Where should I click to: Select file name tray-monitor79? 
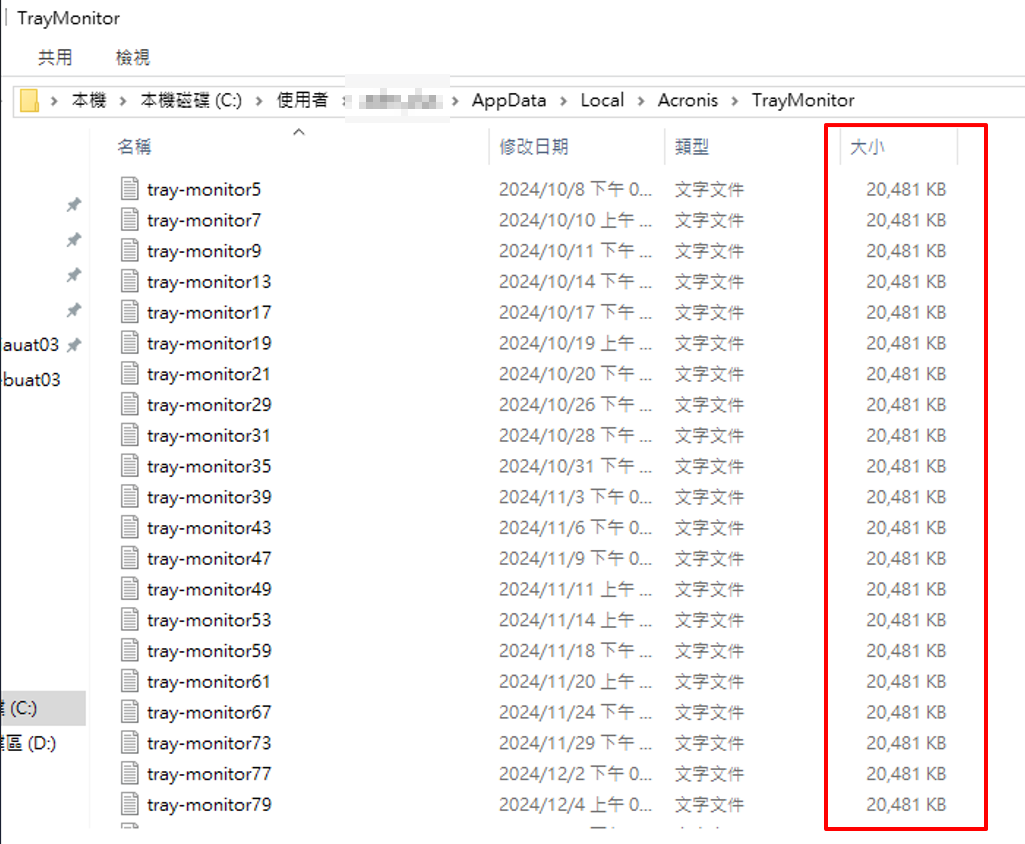tap(209, 804)
